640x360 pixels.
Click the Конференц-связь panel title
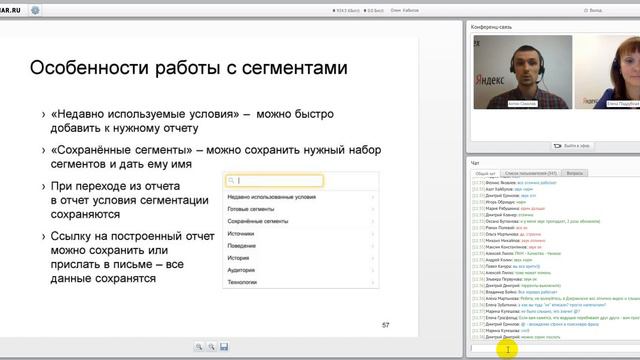coord(491,27)
